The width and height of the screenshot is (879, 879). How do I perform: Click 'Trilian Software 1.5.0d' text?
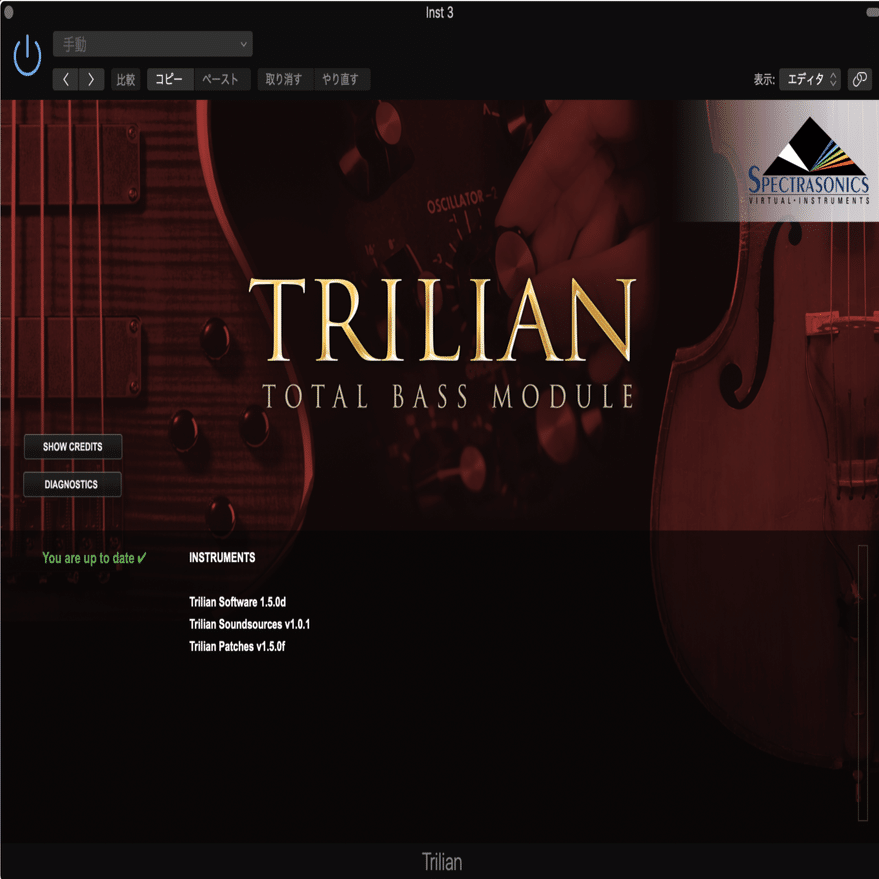click(237, 602)
